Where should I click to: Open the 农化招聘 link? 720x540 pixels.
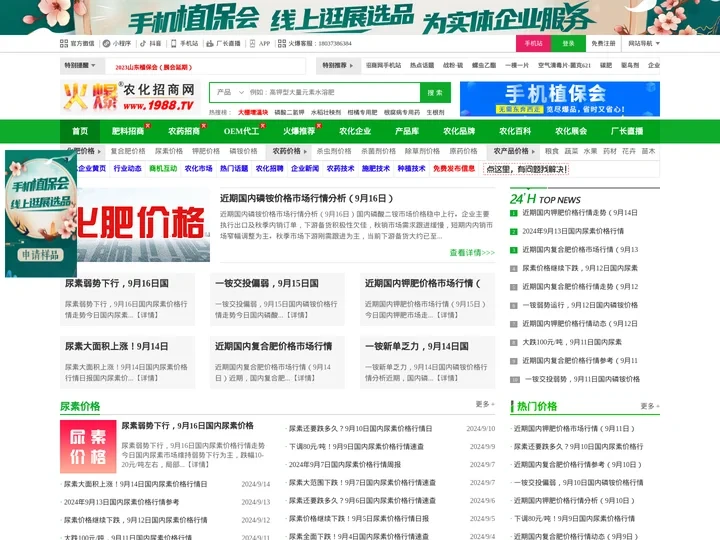tap(270, 169)
